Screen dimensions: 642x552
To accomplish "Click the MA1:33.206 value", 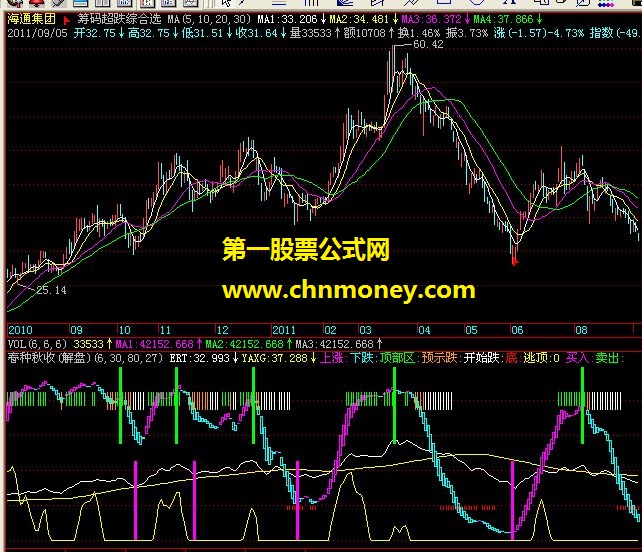I will tap(287, 19).
